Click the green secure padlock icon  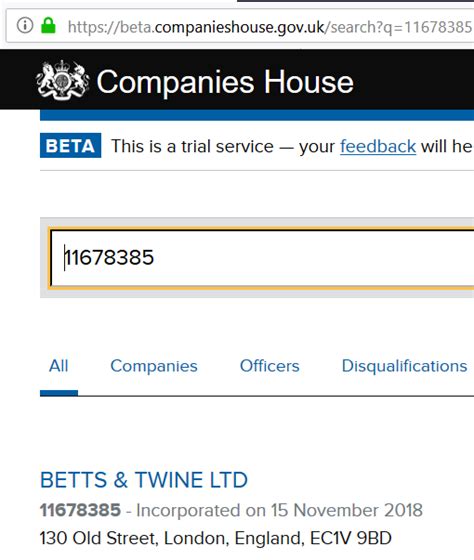coord(48,25)
